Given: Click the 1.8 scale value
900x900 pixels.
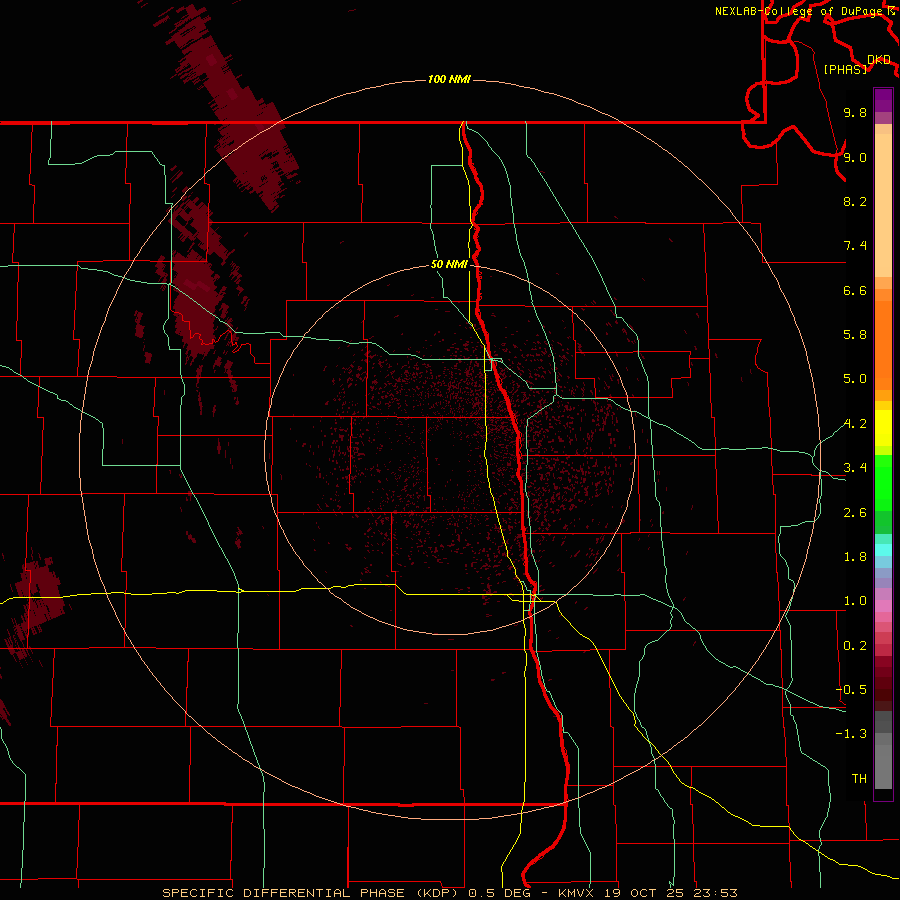Looking at the screenshot, I should 855,557.
